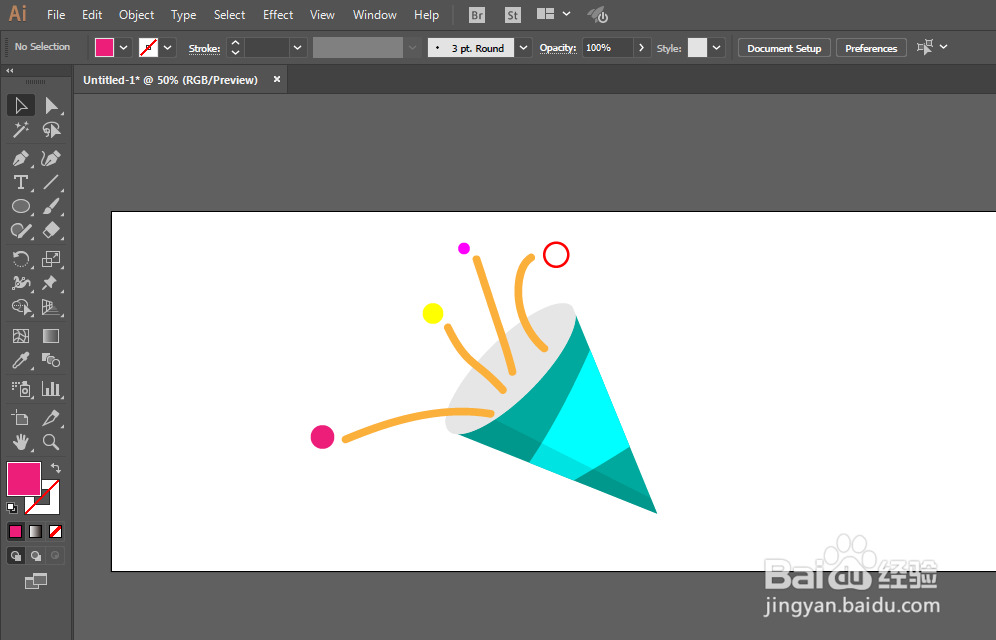
Task: Select the Pen tool
Action: (x=21, y=158)
